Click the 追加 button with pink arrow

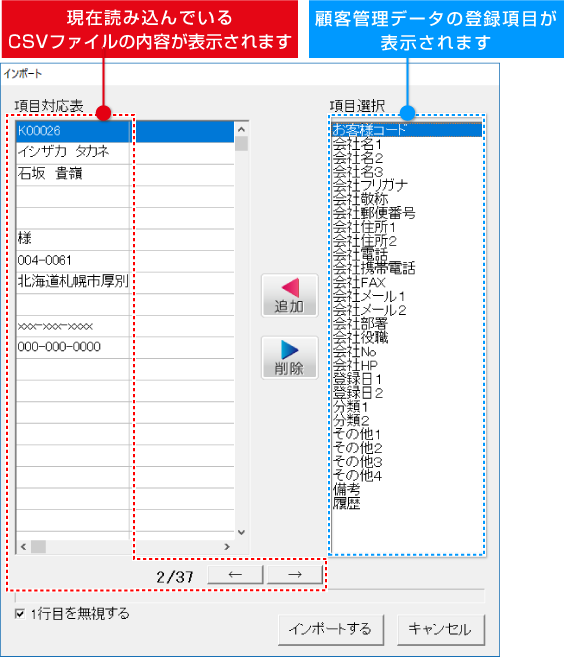[x=290, y=295]
